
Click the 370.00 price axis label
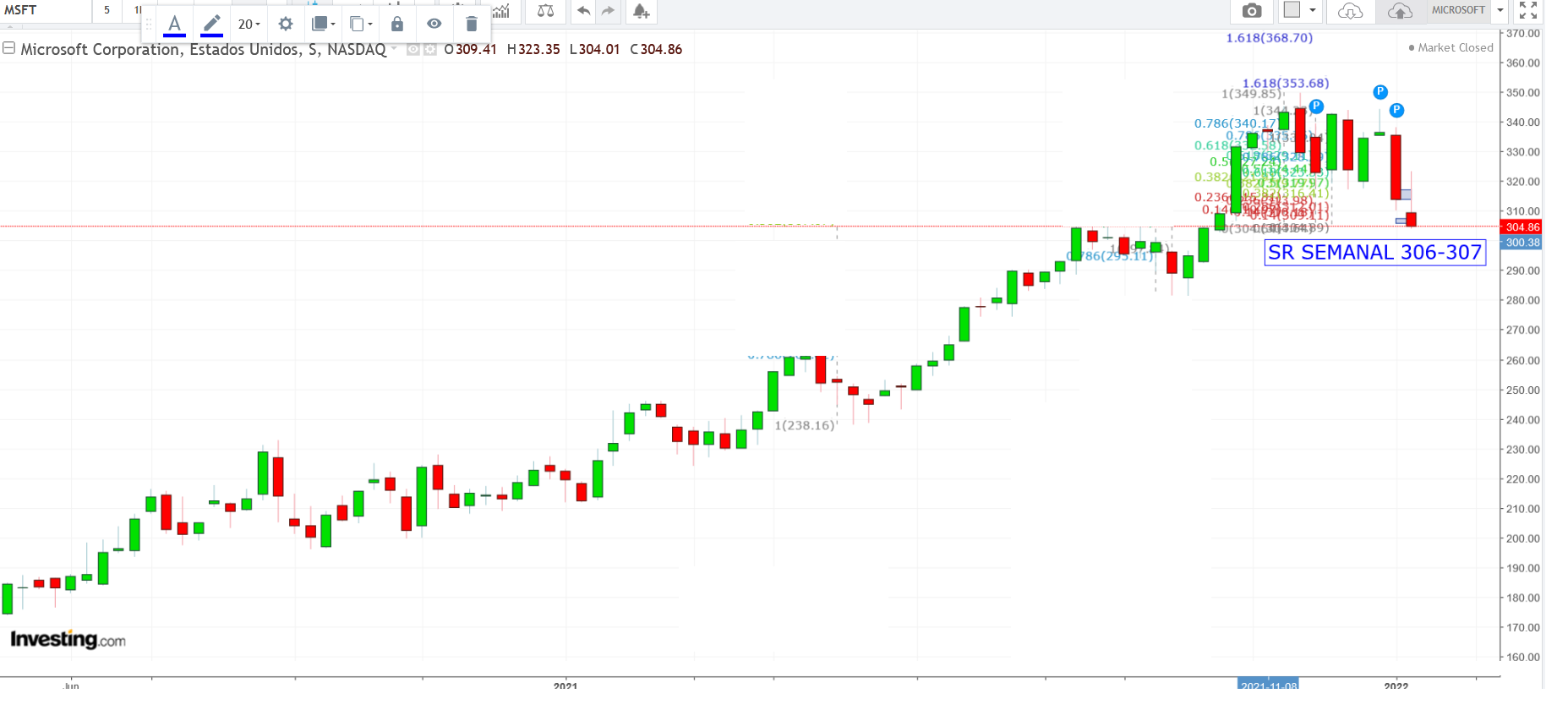tap(1523, 34)
